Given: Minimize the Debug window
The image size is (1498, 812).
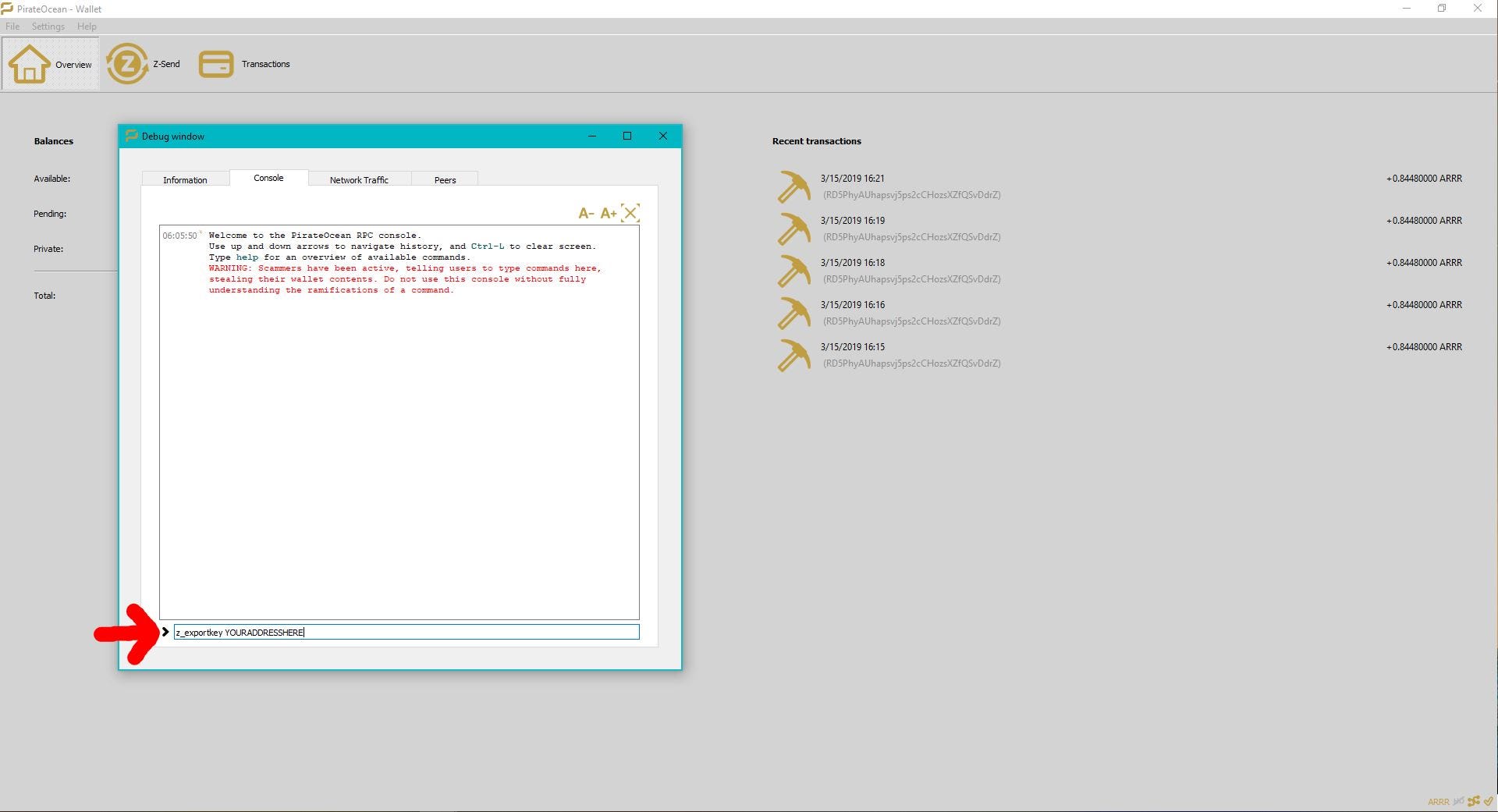Looking at the screenshot, I should click(592, 136).
